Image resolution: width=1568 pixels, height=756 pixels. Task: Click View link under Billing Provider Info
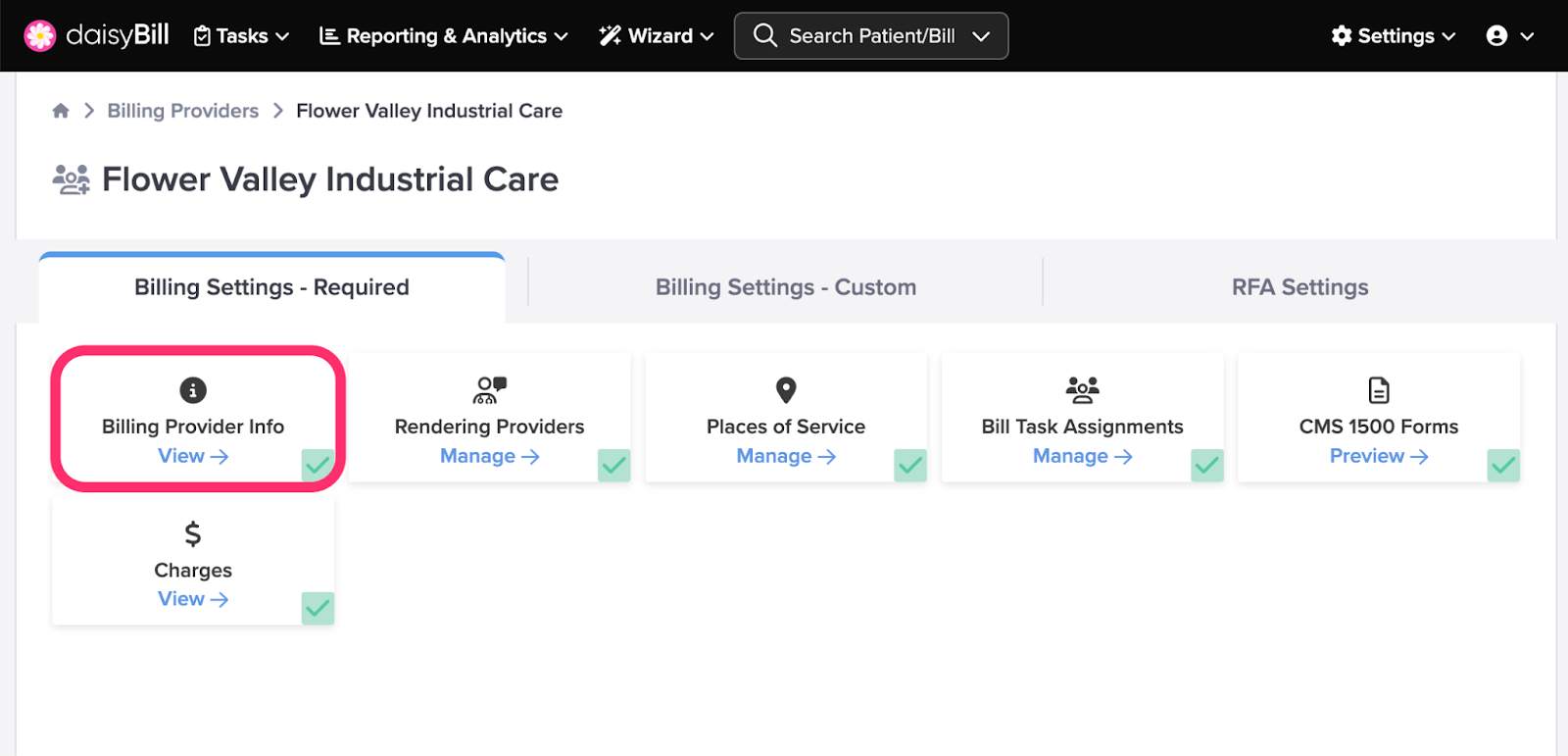[193, 456]
